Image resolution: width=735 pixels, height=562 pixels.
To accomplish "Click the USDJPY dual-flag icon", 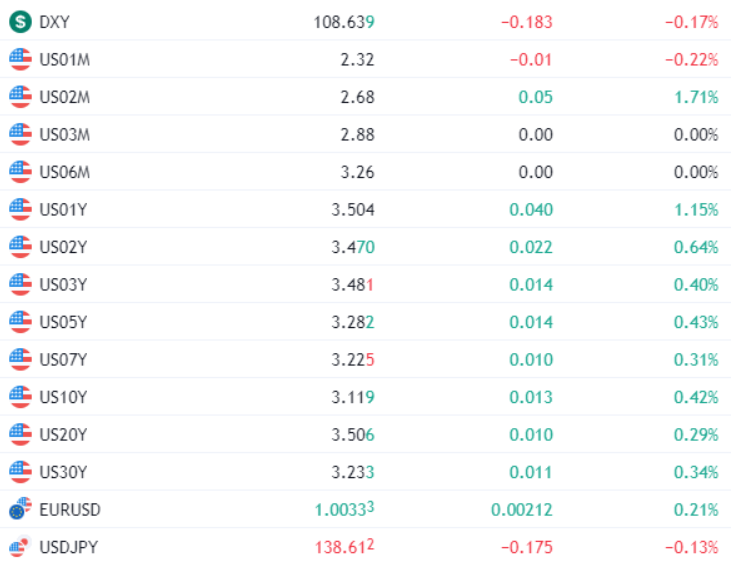I will [20, 547].
